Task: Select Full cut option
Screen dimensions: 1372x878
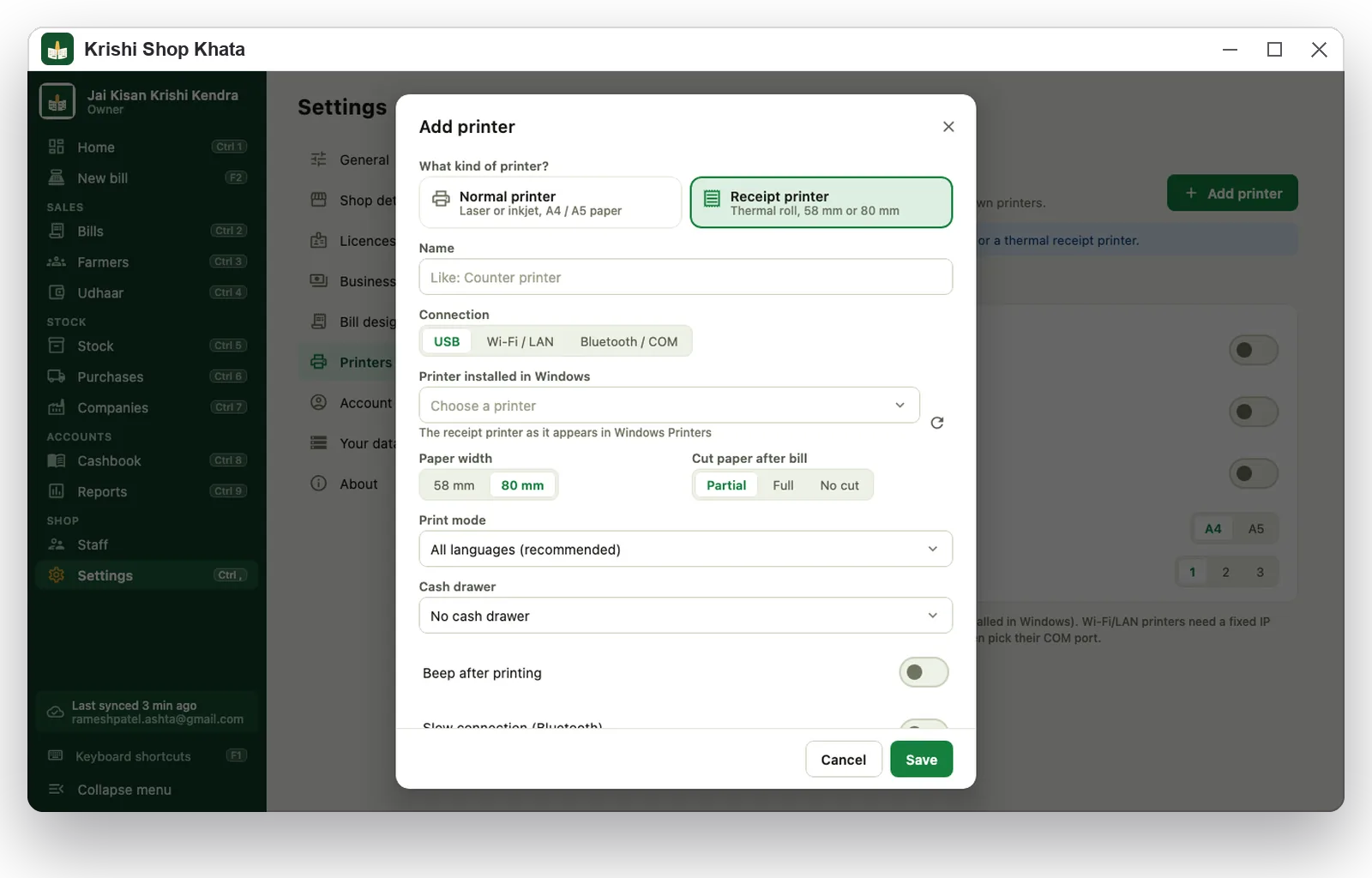Action: coord(783,485)
